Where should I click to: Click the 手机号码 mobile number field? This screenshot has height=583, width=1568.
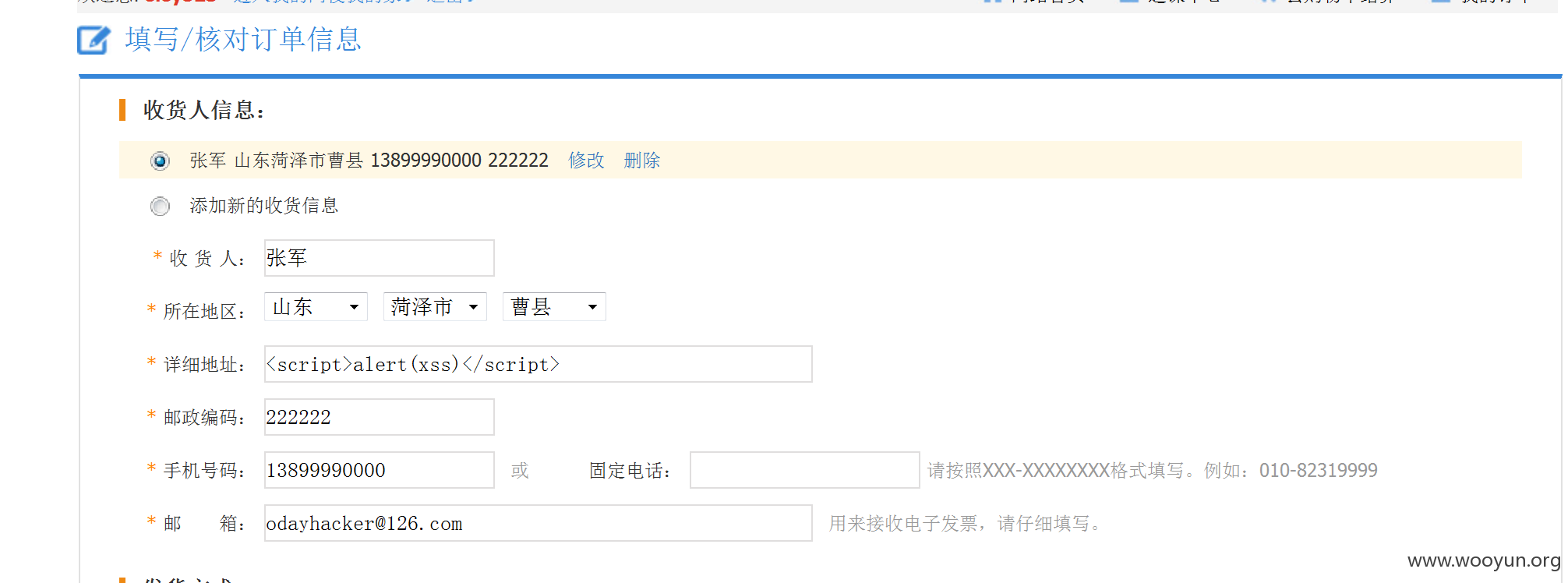tap(379, 470)
